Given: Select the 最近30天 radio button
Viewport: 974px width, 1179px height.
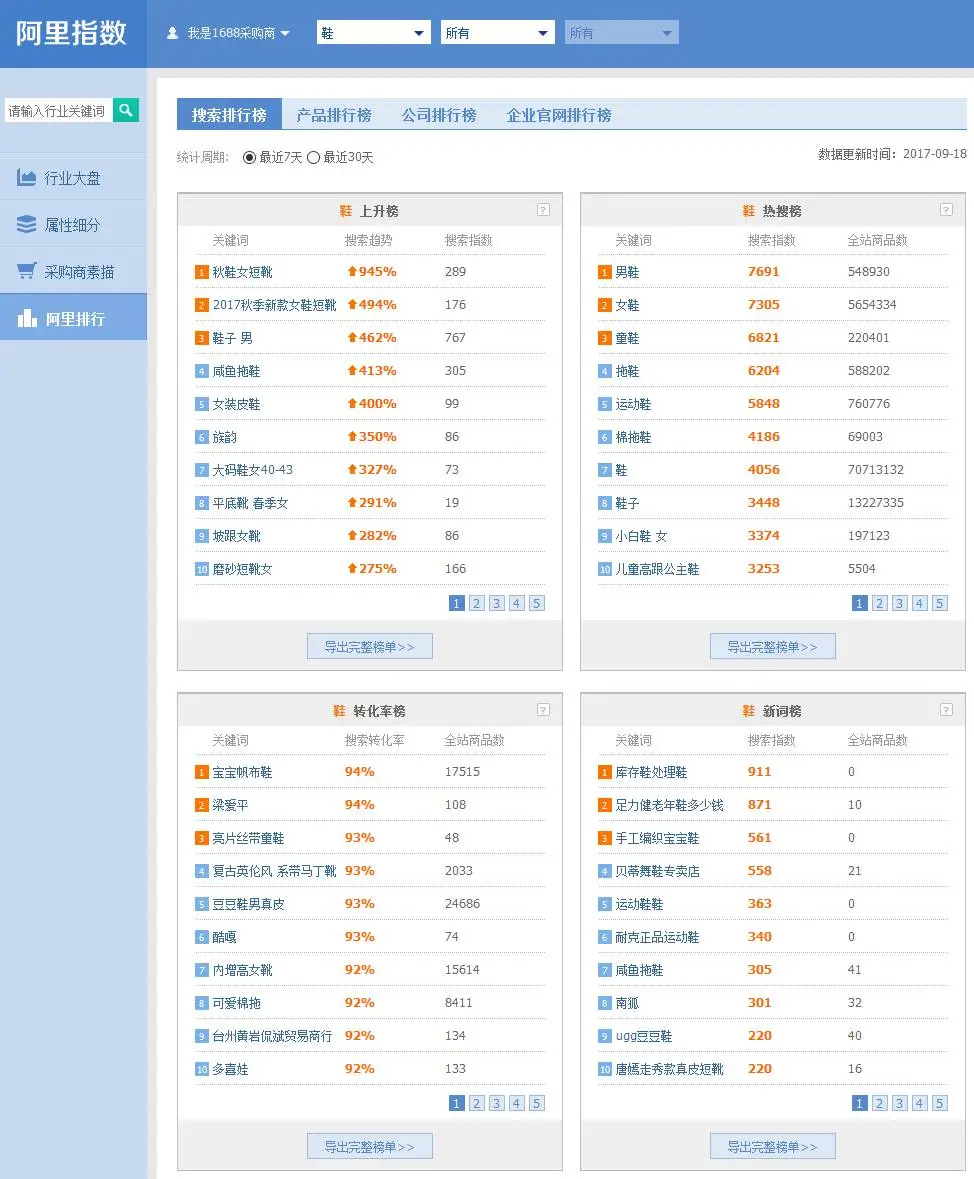Looking at the screenshot, I should (314, 157).
